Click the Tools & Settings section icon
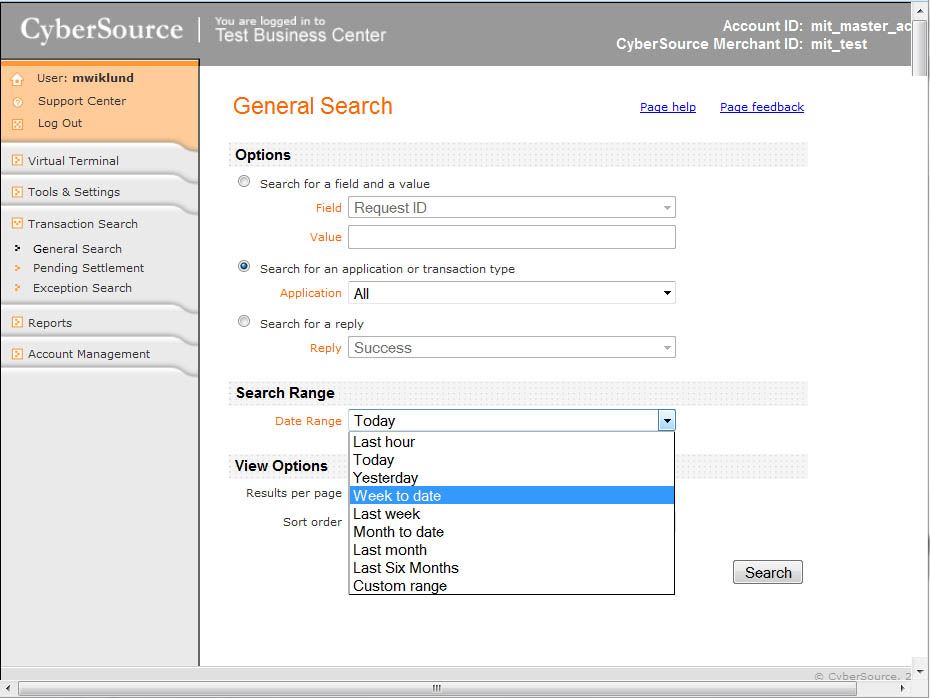The height and width of the screenshot is (698, 930). 17,192
